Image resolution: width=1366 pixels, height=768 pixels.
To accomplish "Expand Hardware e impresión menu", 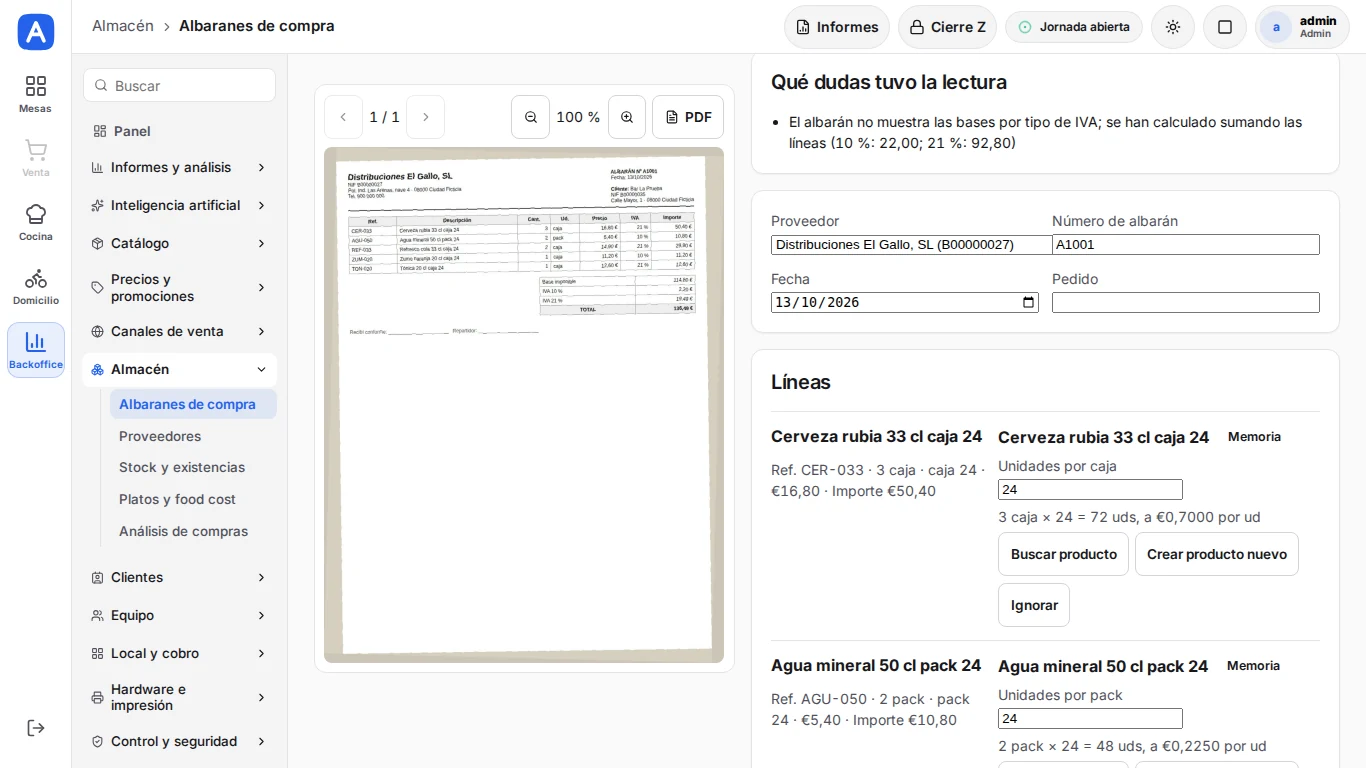I will coord(179,697).
